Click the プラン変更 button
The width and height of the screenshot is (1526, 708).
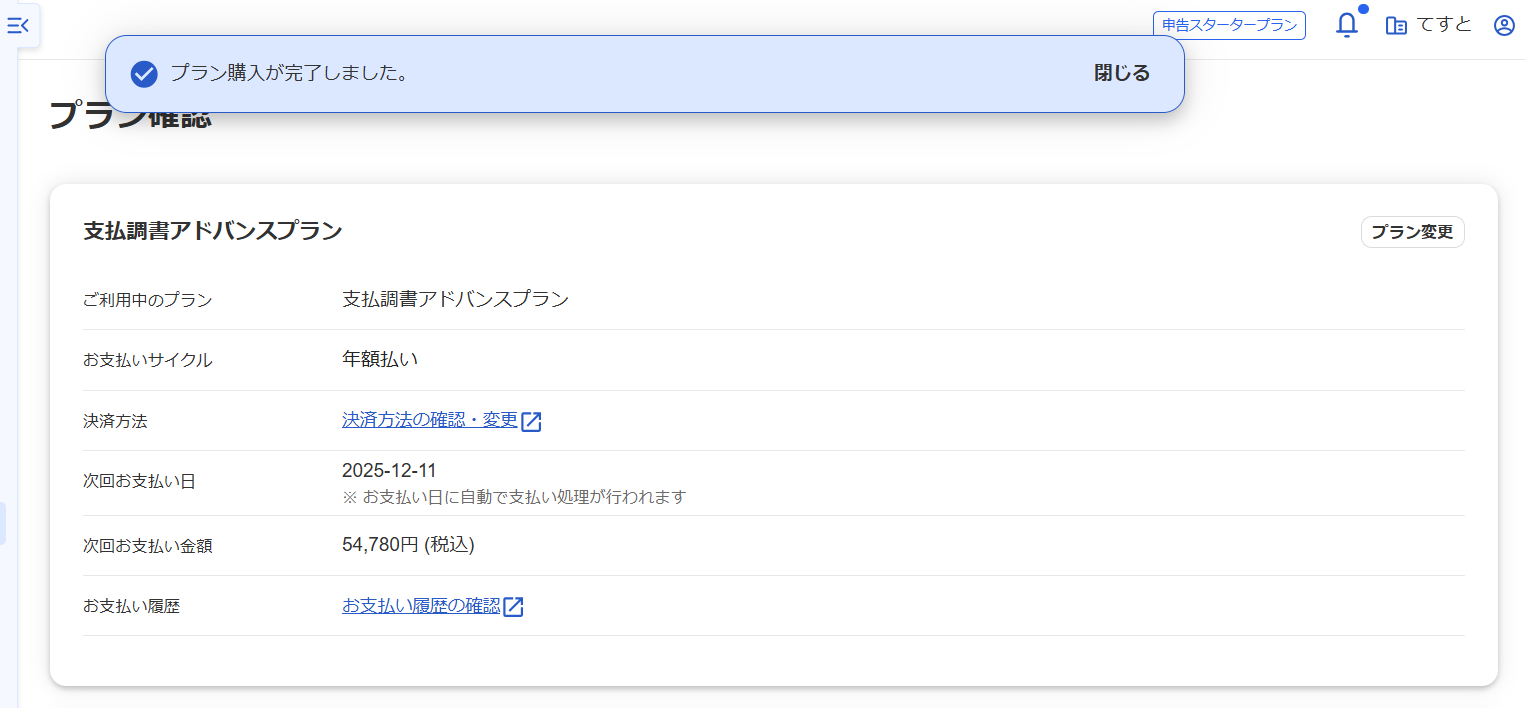pyautogui.click(x=1412, y=232)
